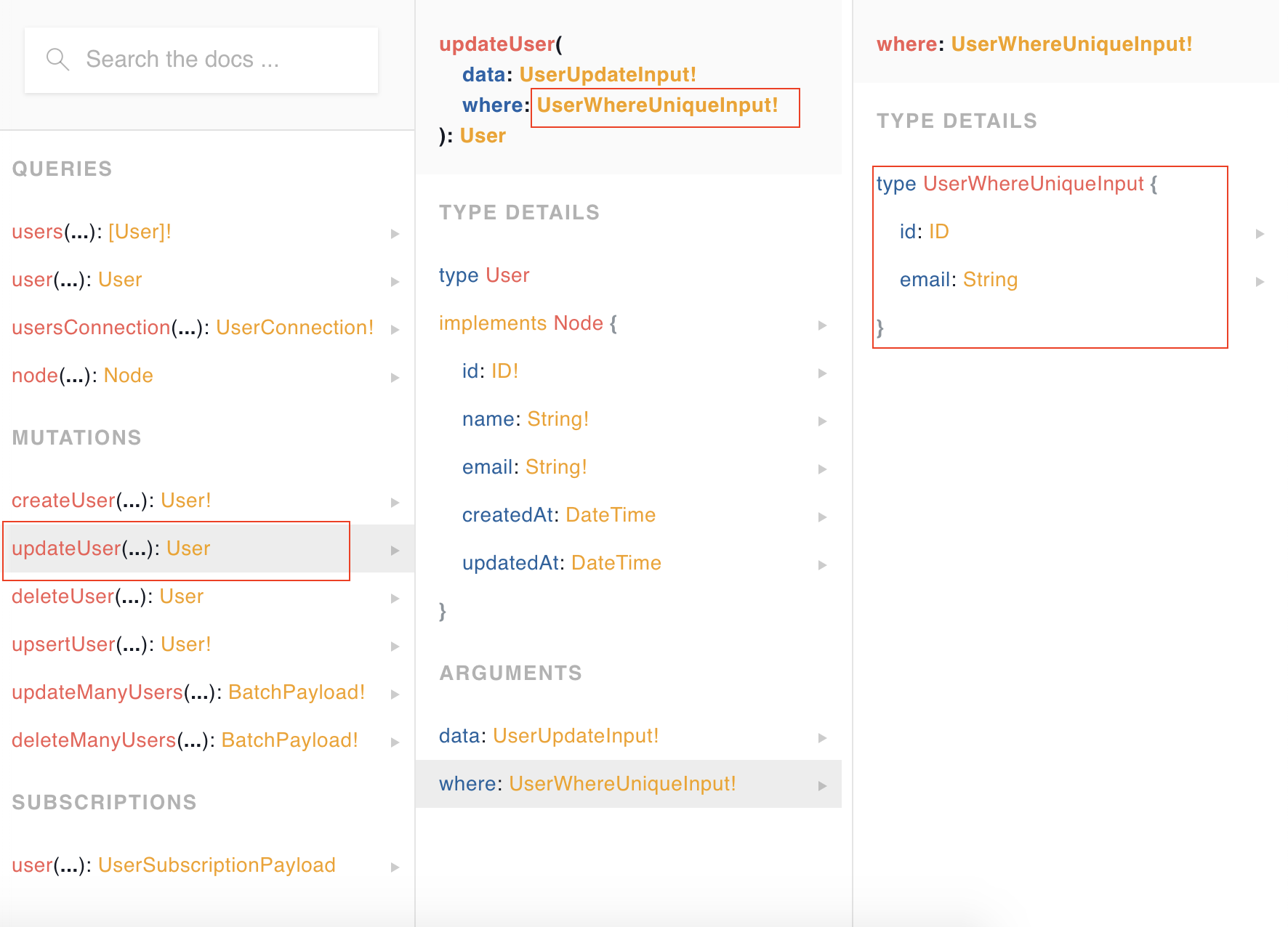The width and height of the screenshot is (1288, 927).
Task: Expand the users query details
Action: 396,233
